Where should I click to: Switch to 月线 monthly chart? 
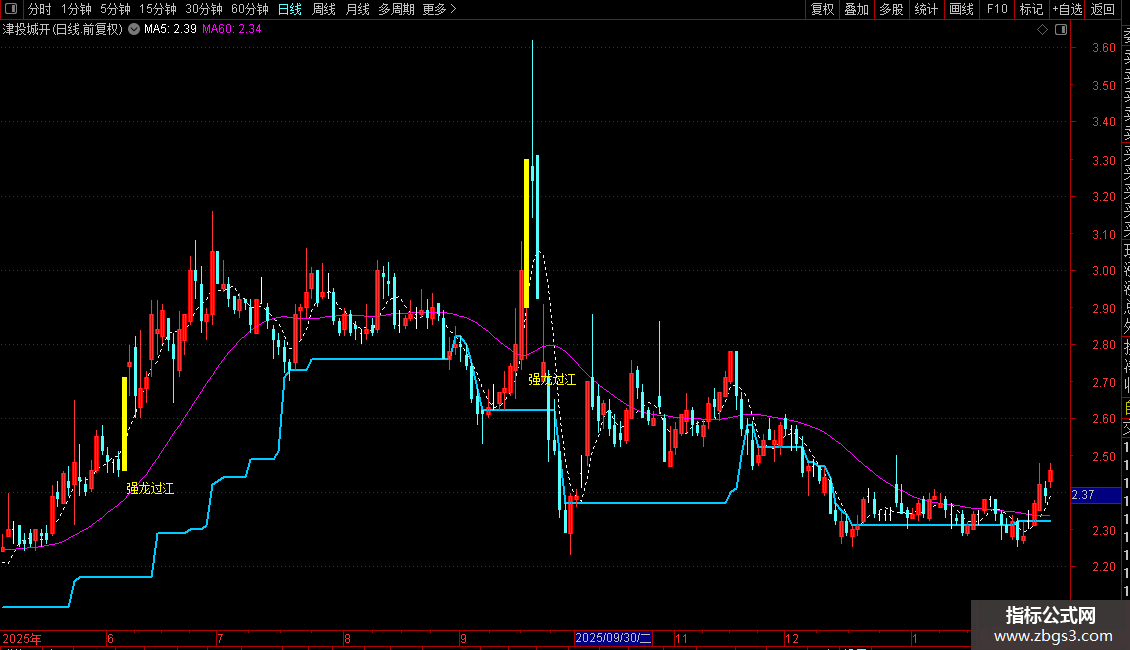(x=357, y=9)
